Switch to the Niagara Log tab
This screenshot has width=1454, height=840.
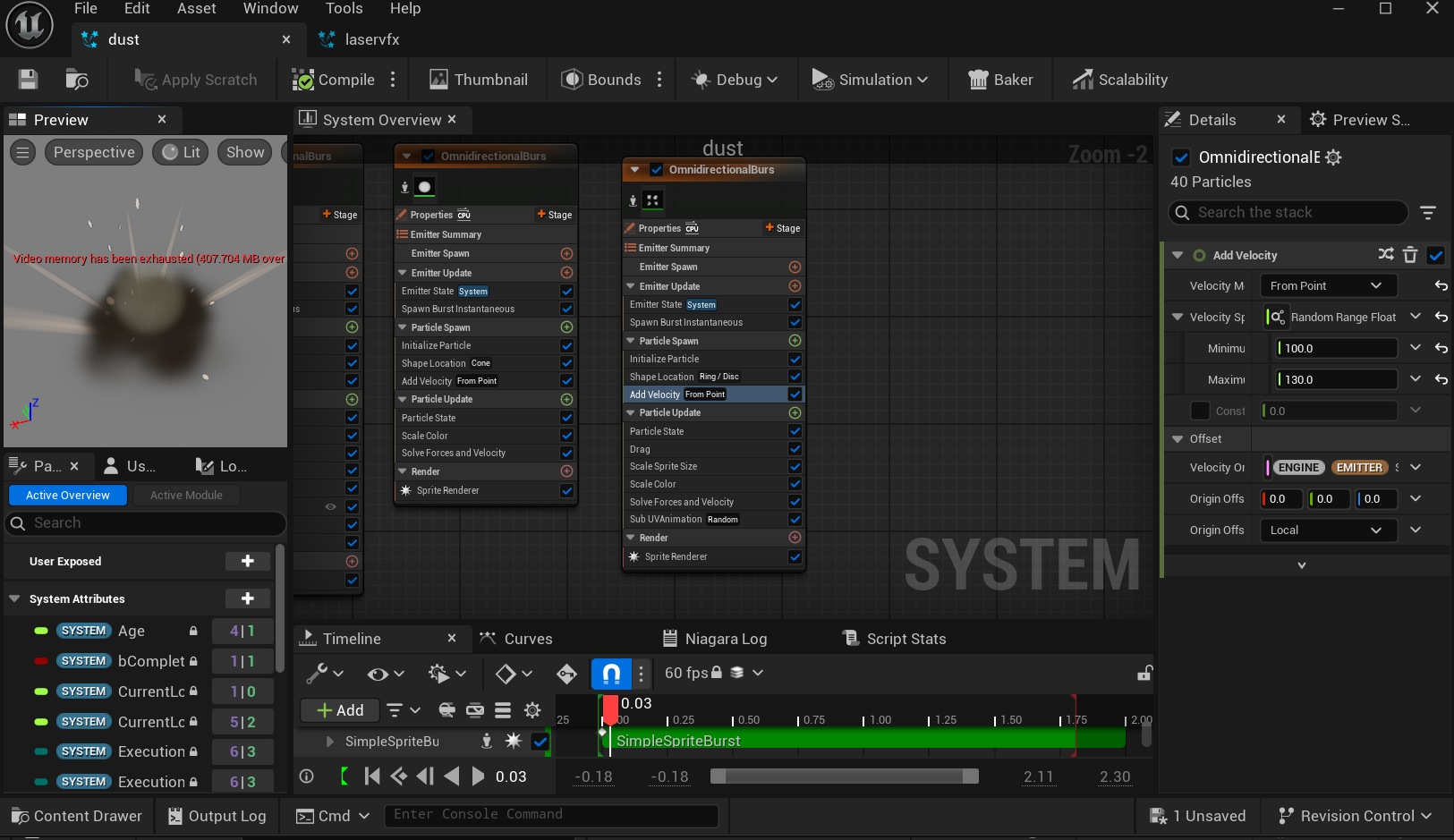click(715, 639)
